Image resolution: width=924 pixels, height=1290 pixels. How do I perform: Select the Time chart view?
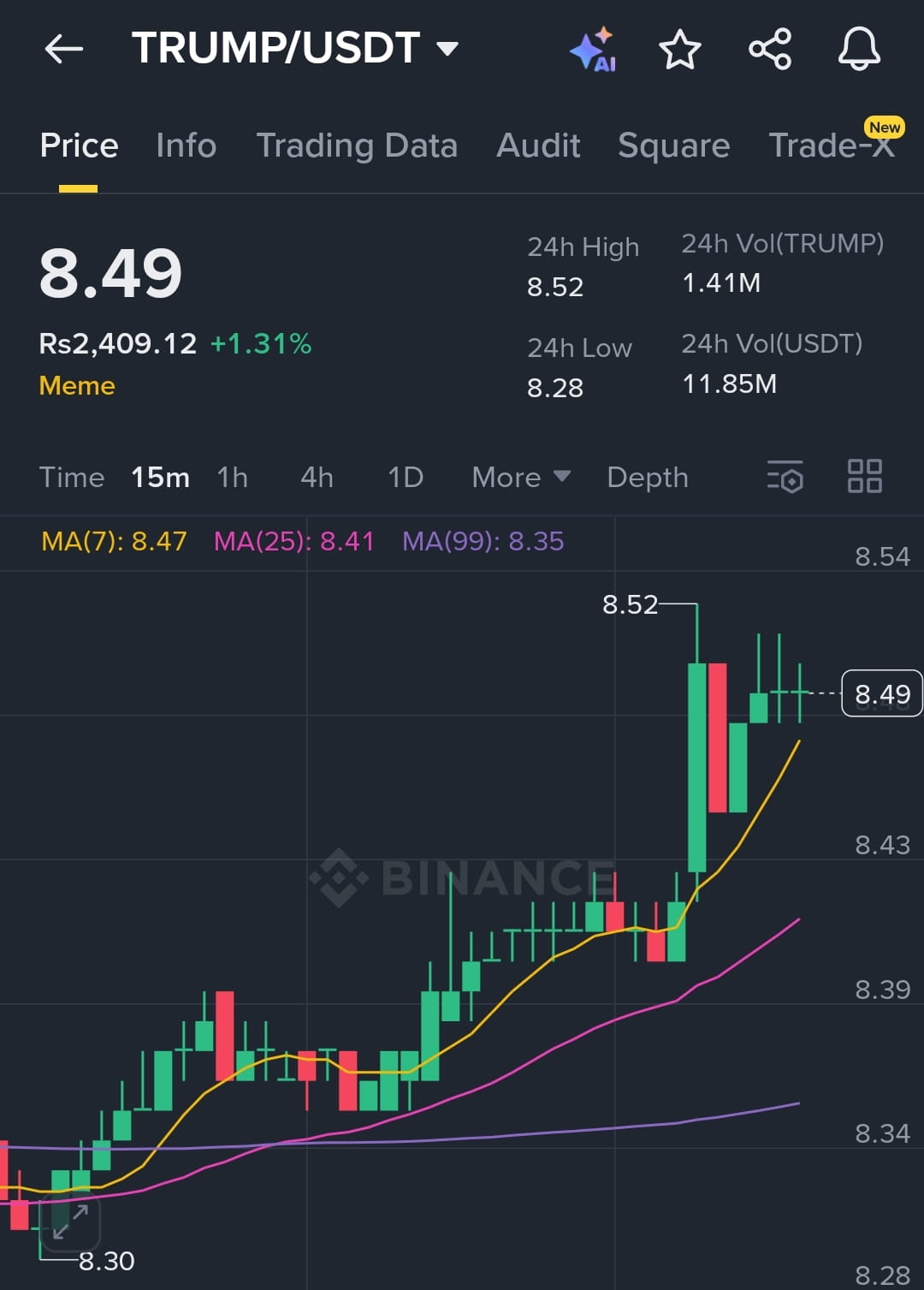click(x=72, y=478)
